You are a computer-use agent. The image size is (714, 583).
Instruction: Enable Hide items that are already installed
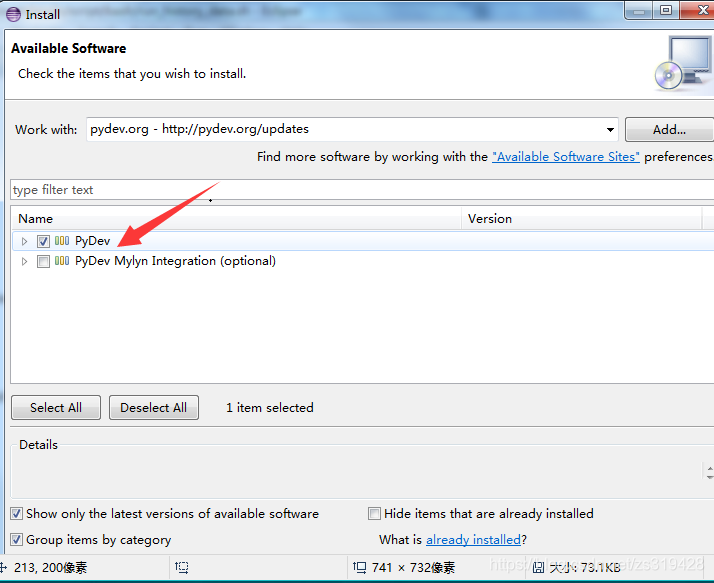tap(374, 514)
